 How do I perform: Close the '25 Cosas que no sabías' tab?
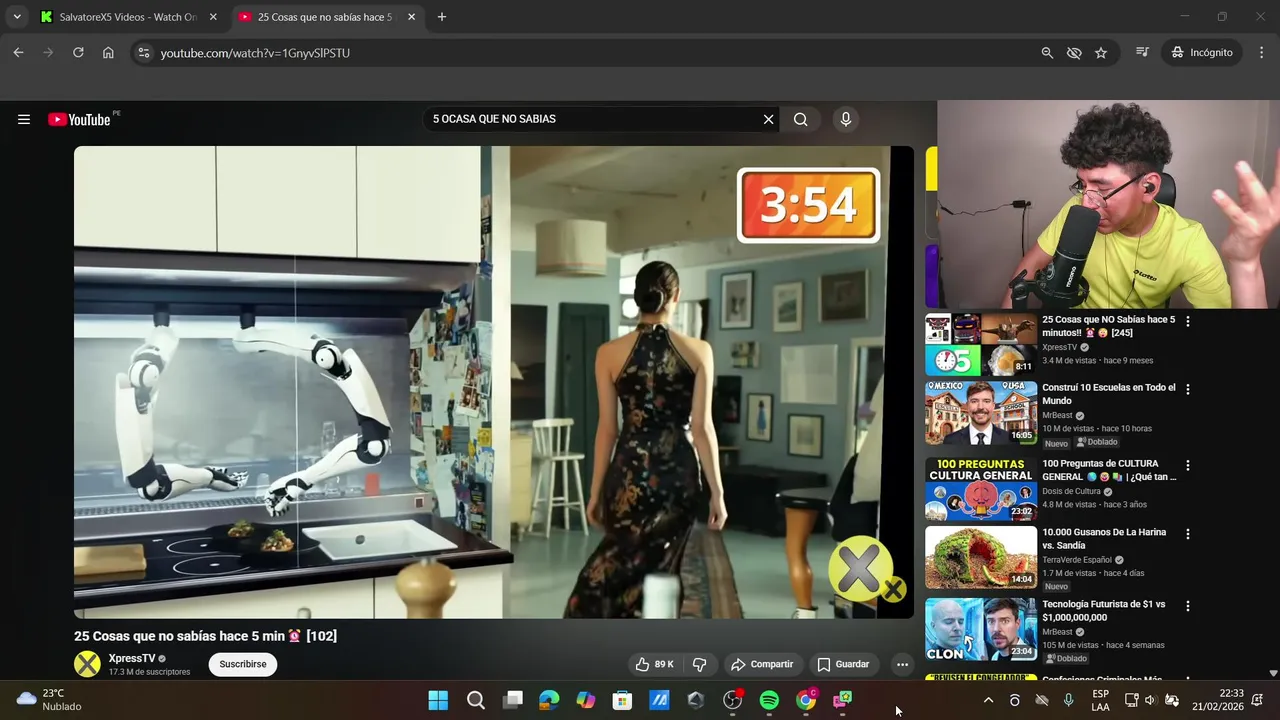pos(411,17)
